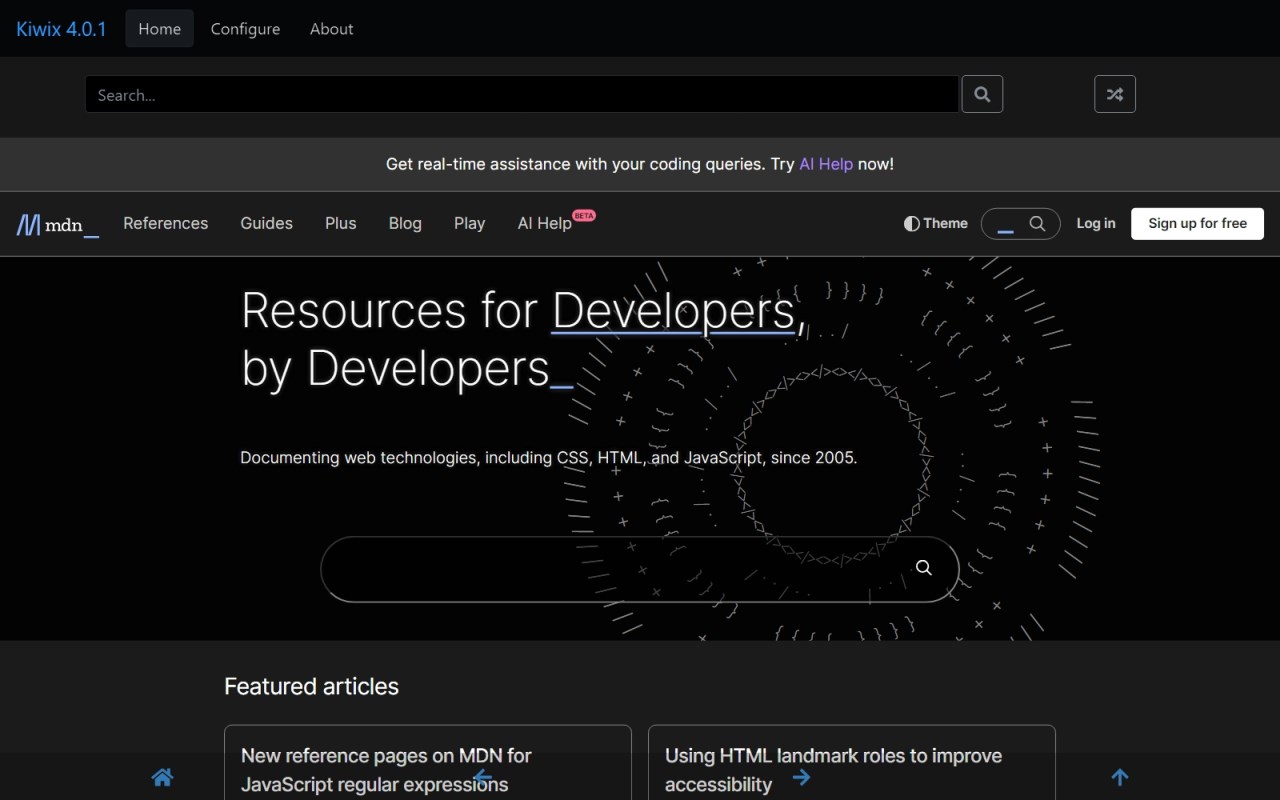
Task: Open AI Help in the MDN navigation
Action: [x=545, y=223]
